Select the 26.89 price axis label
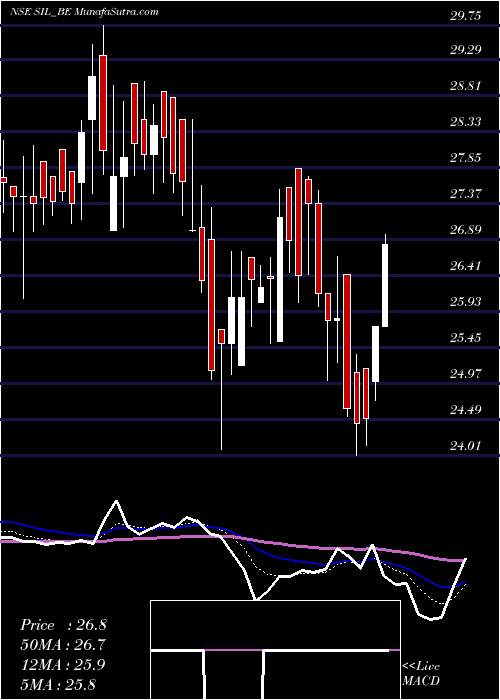500x700 pixels. tap(466, 230)
